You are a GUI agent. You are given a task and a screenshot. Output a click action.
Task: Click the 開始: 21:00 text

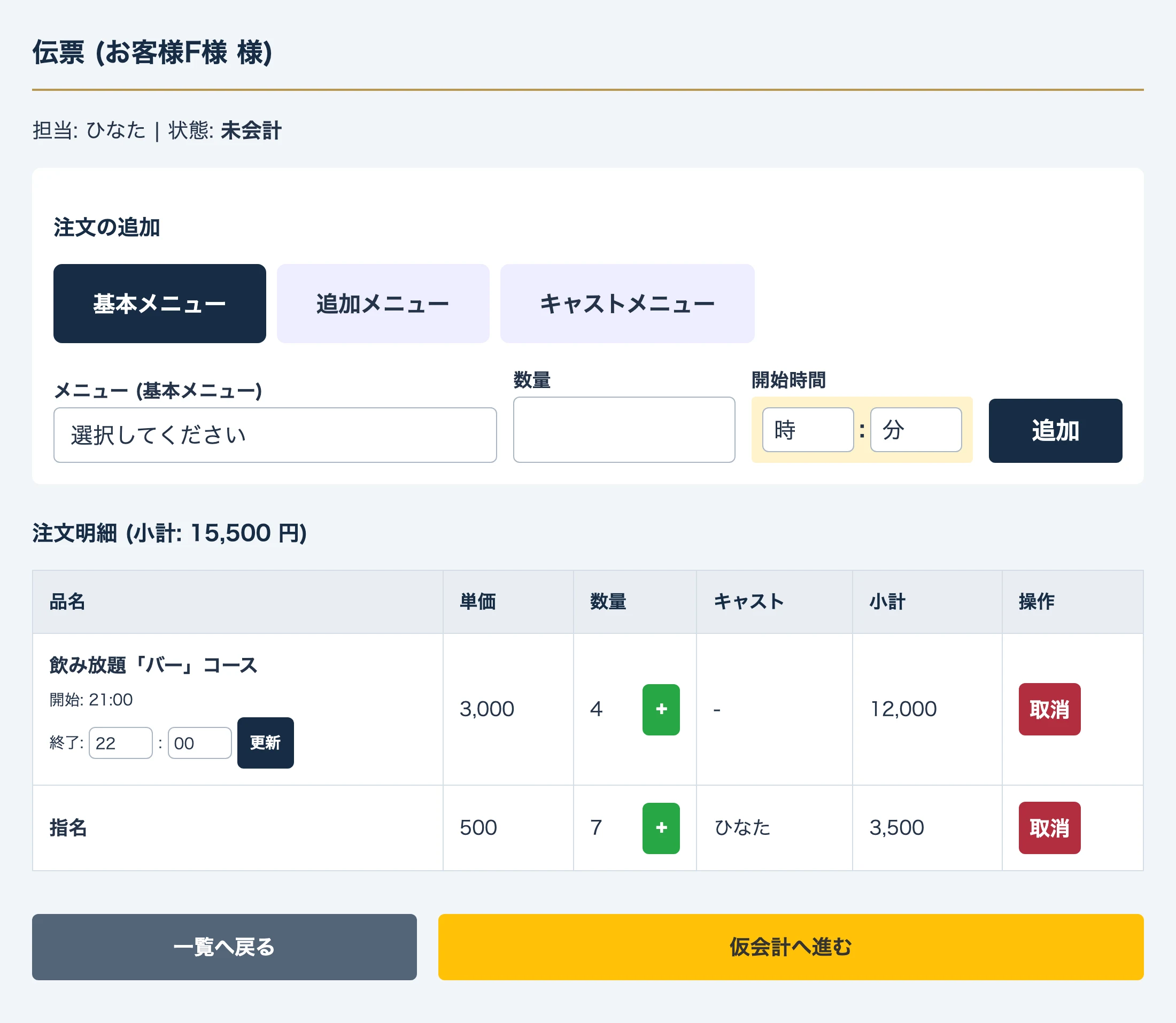pos(91,700)
